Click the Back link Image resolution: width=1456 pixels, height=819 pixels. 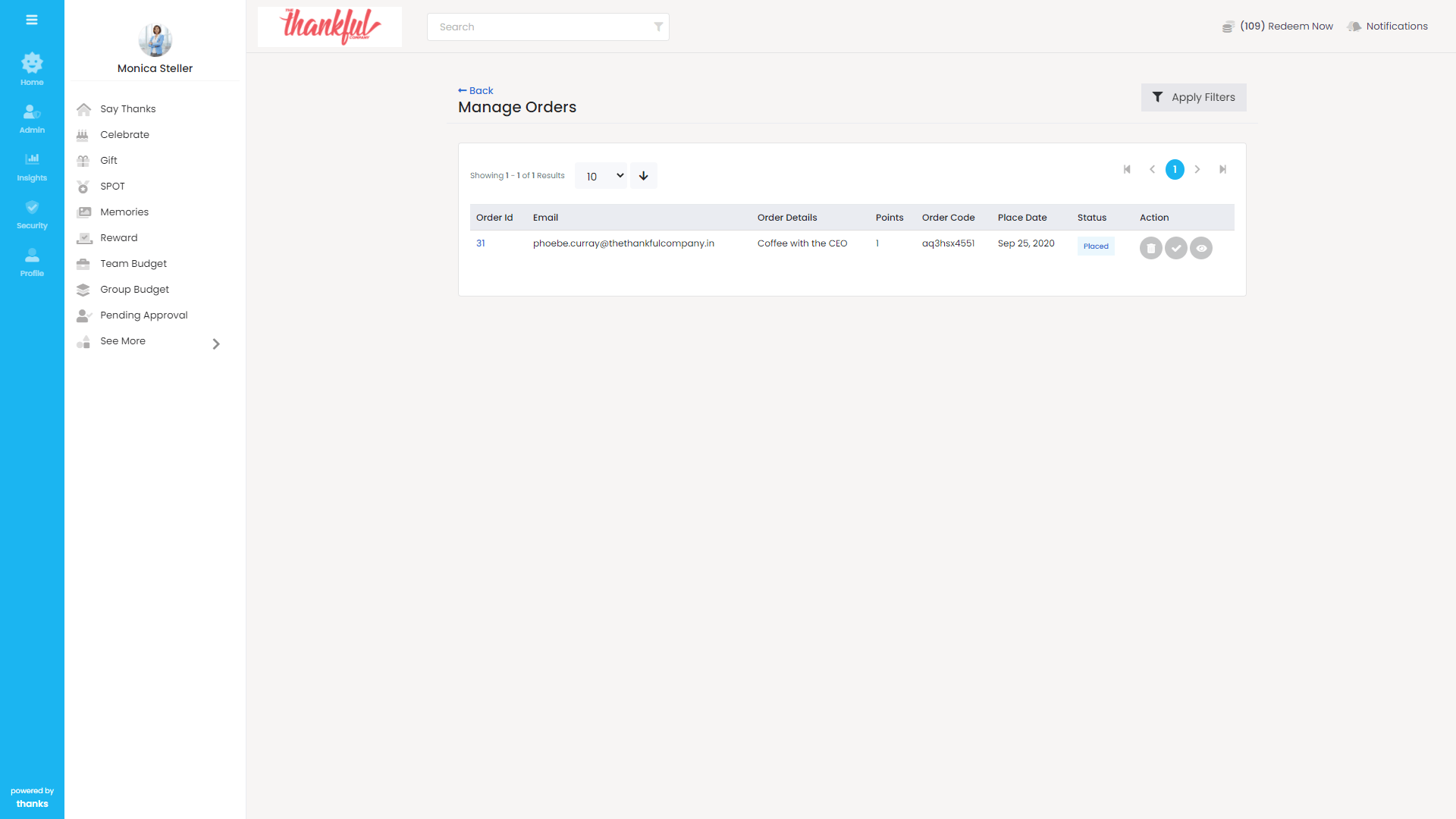pos(476,90)
